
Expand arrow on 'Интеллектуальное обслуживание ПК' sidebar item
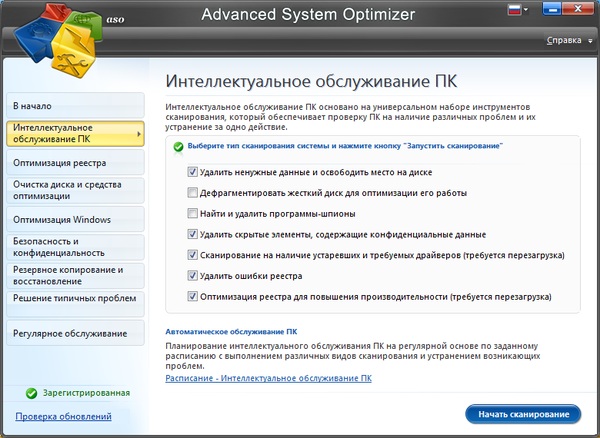[138, 133]
